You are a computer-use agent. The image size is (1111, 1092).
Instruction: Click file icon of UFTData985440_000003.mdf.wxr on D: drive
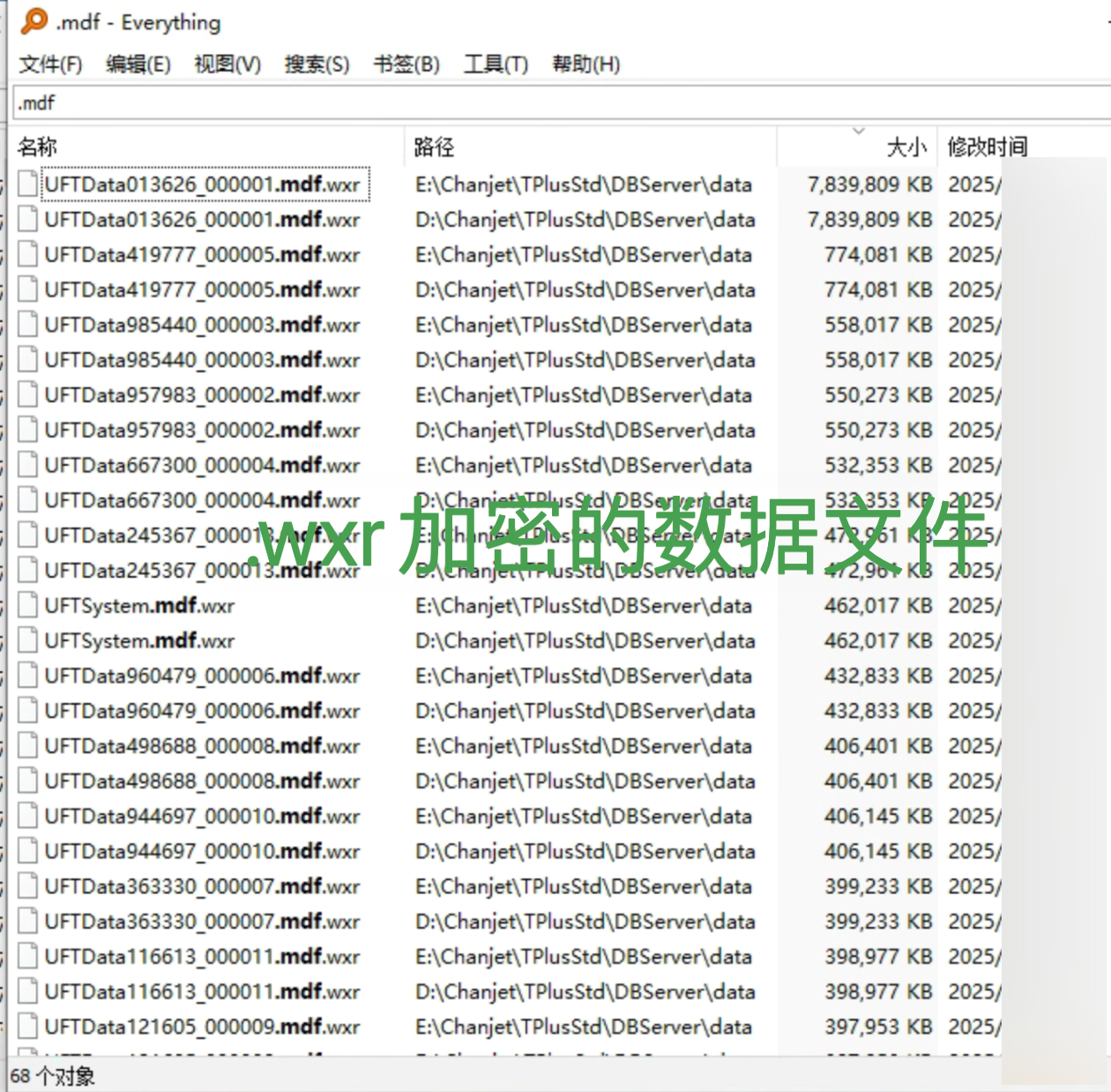coord(28,360)
